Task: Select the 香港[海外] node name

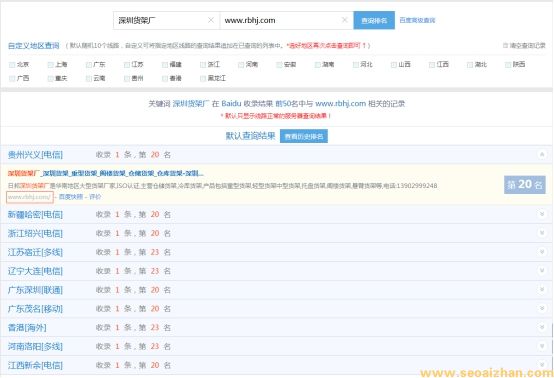Action: [x=27, y=327]
